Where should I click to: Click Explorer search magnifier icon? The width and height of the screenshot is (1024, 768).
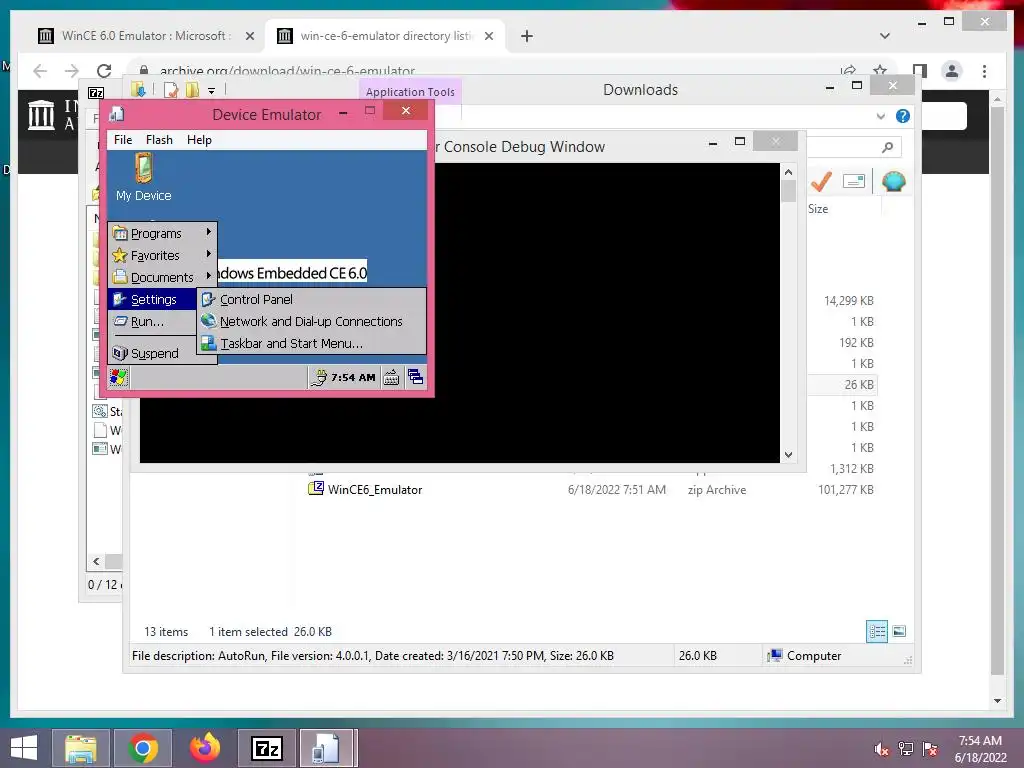887,147
